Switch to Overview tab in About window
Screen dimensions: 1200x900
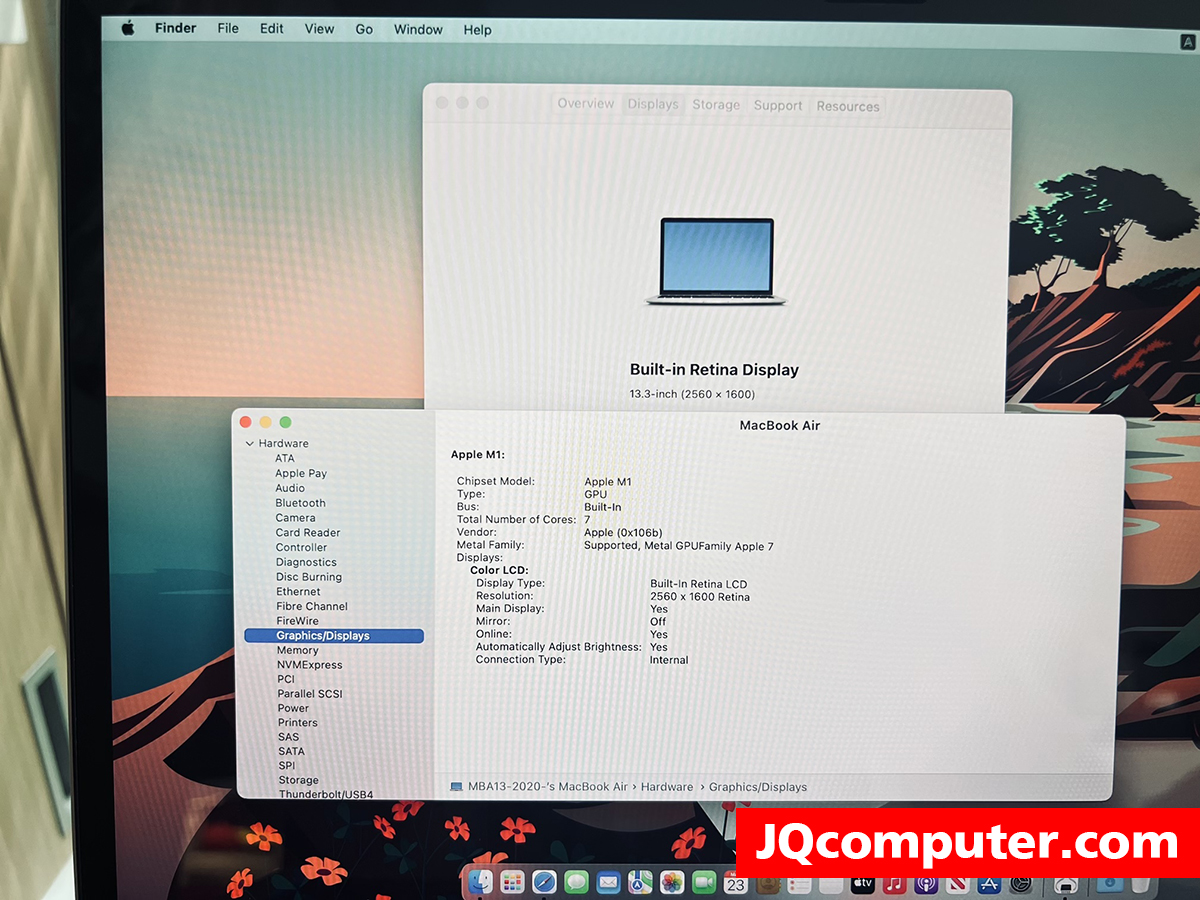tap(586, 104)
